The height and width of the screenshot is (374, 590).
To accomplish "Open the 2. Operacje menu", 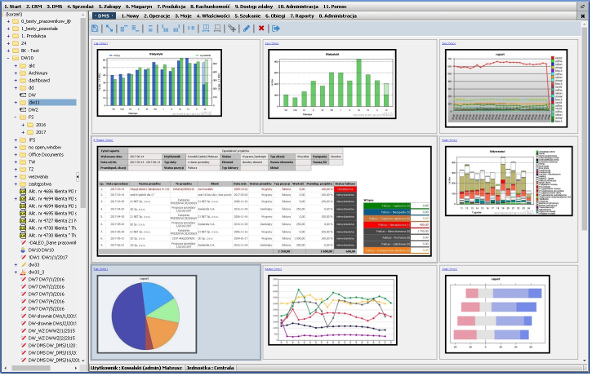I will (157, 16).
